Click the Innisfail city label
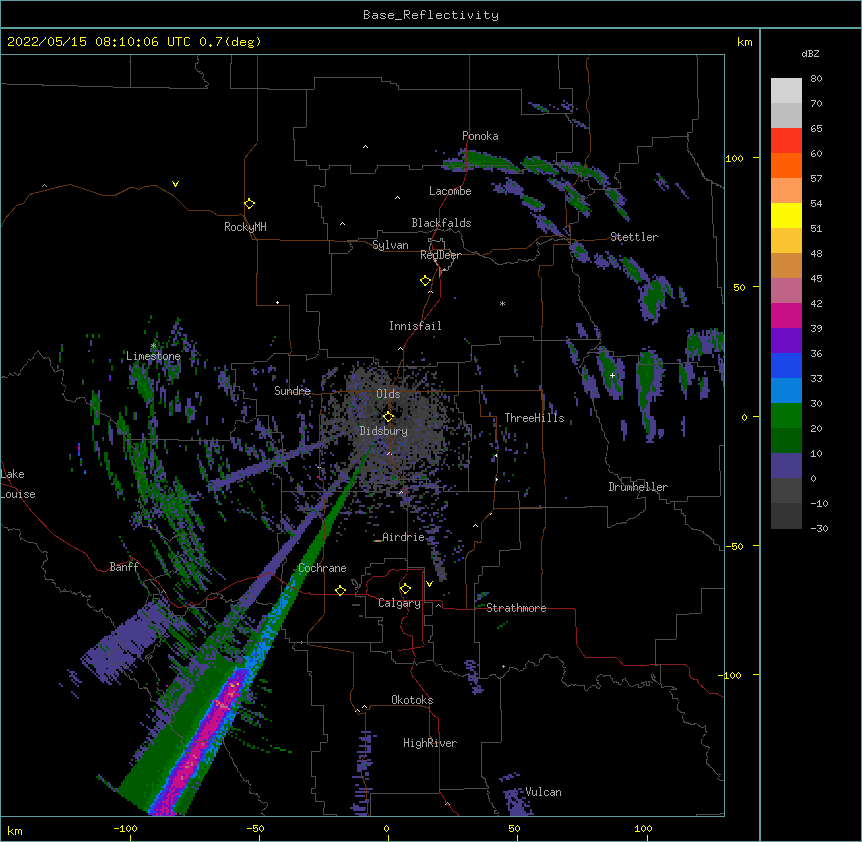This screenshot has height=842, width=862. (415, 326)
